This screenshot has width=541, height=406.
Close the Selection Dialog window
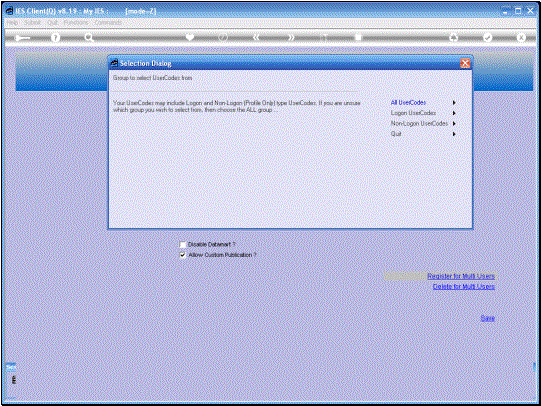pyautogui.click(x=465, y=63)
